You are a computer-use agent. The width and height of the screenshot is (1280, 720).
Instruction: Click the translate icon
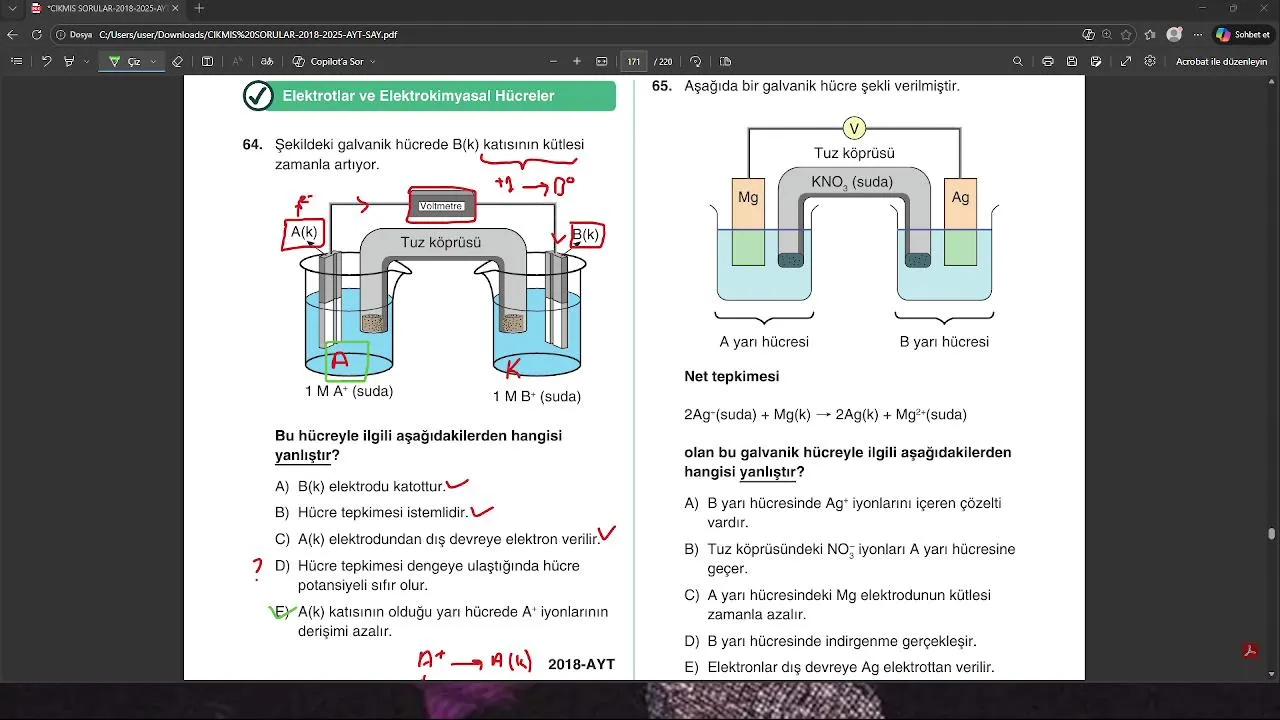pyautogui.click(x=267, y=61)
